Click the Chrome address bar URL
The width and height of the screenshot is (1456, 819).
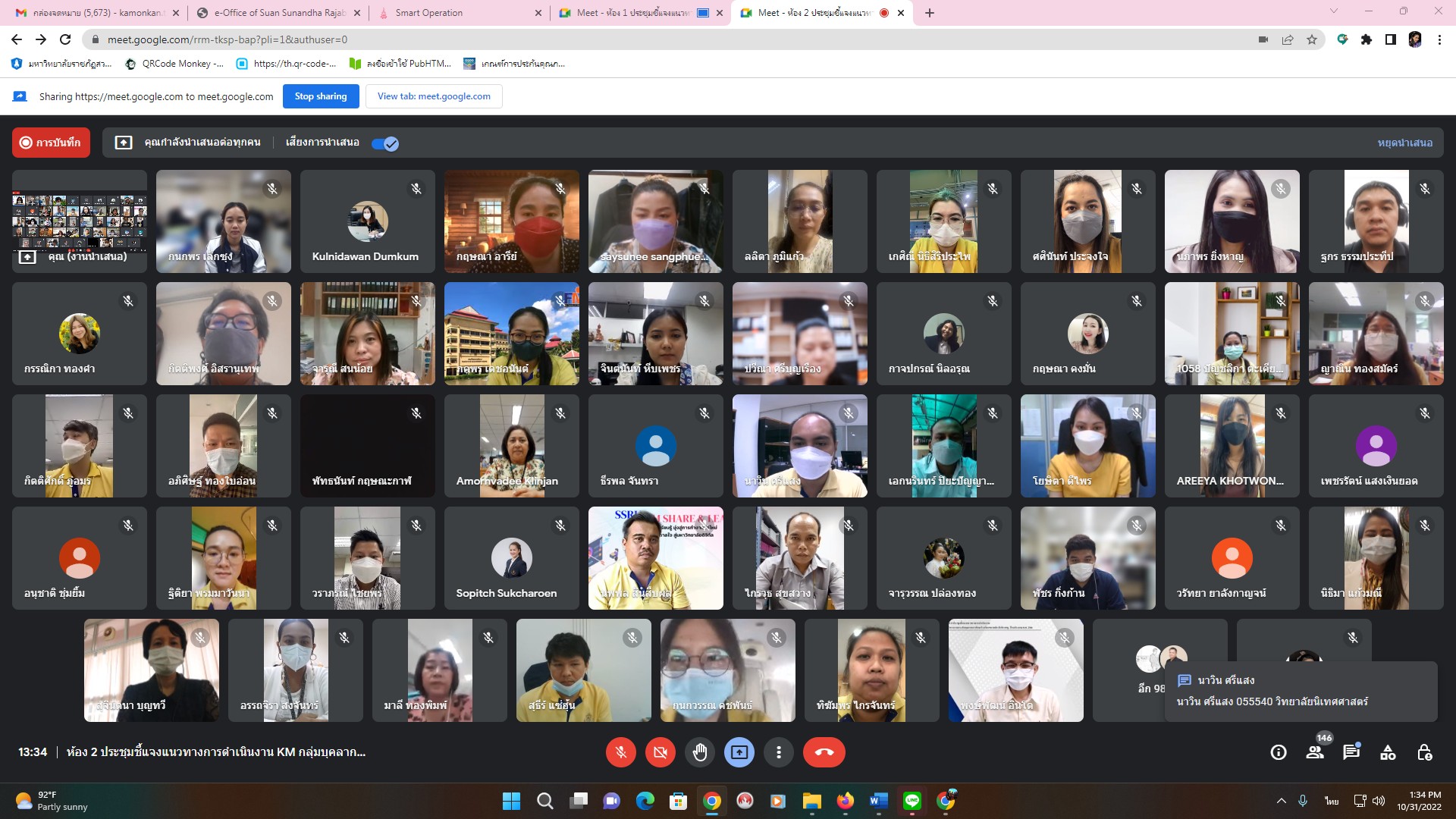227,39
